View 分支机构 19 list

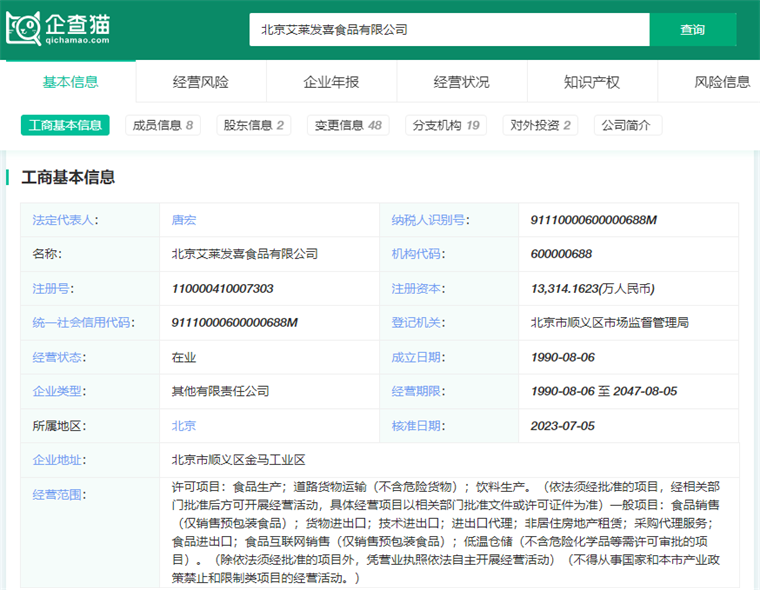pos(446,125)
